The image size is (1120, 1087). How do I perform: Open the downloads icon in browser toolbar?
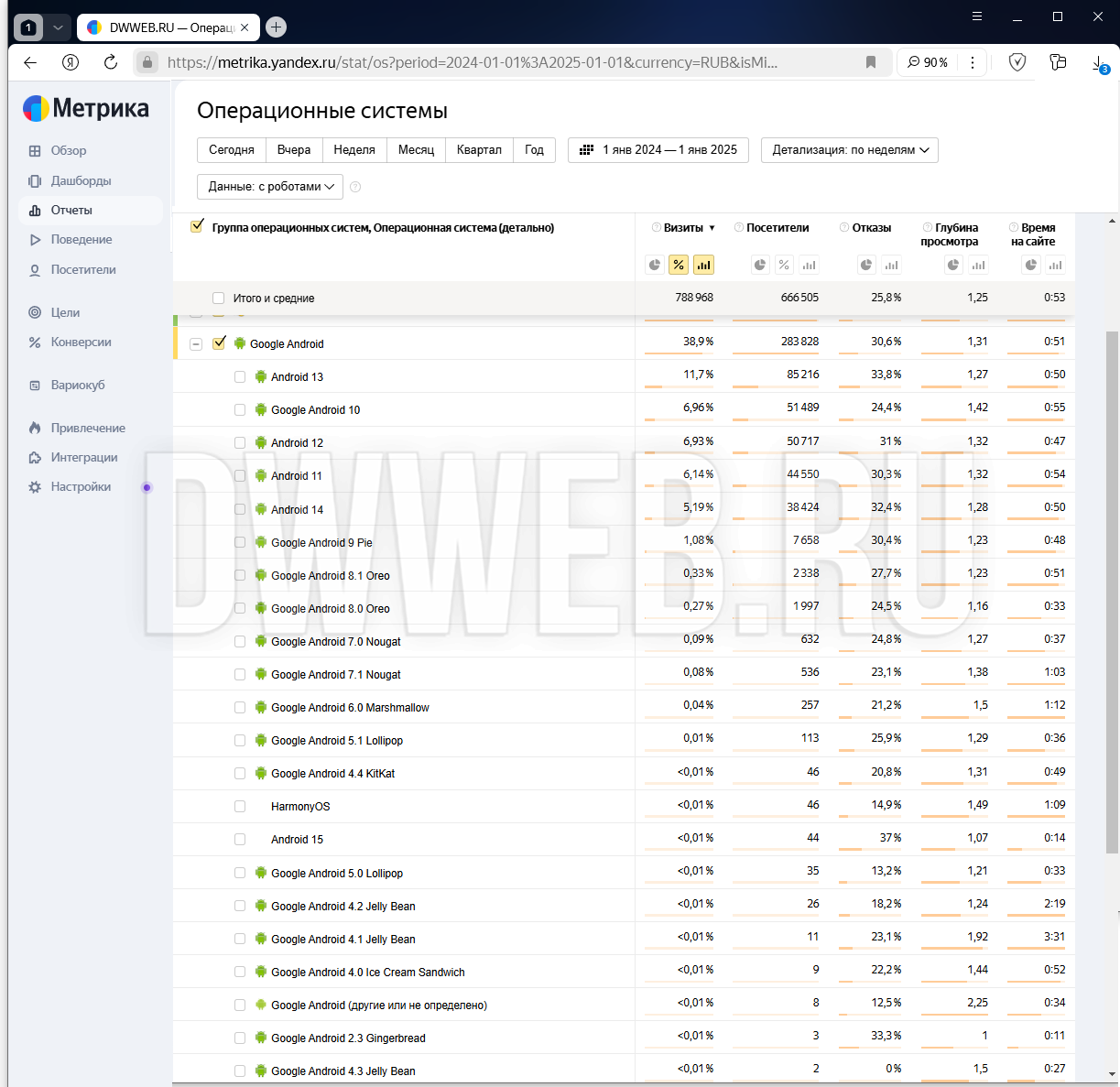[1099, 63]
